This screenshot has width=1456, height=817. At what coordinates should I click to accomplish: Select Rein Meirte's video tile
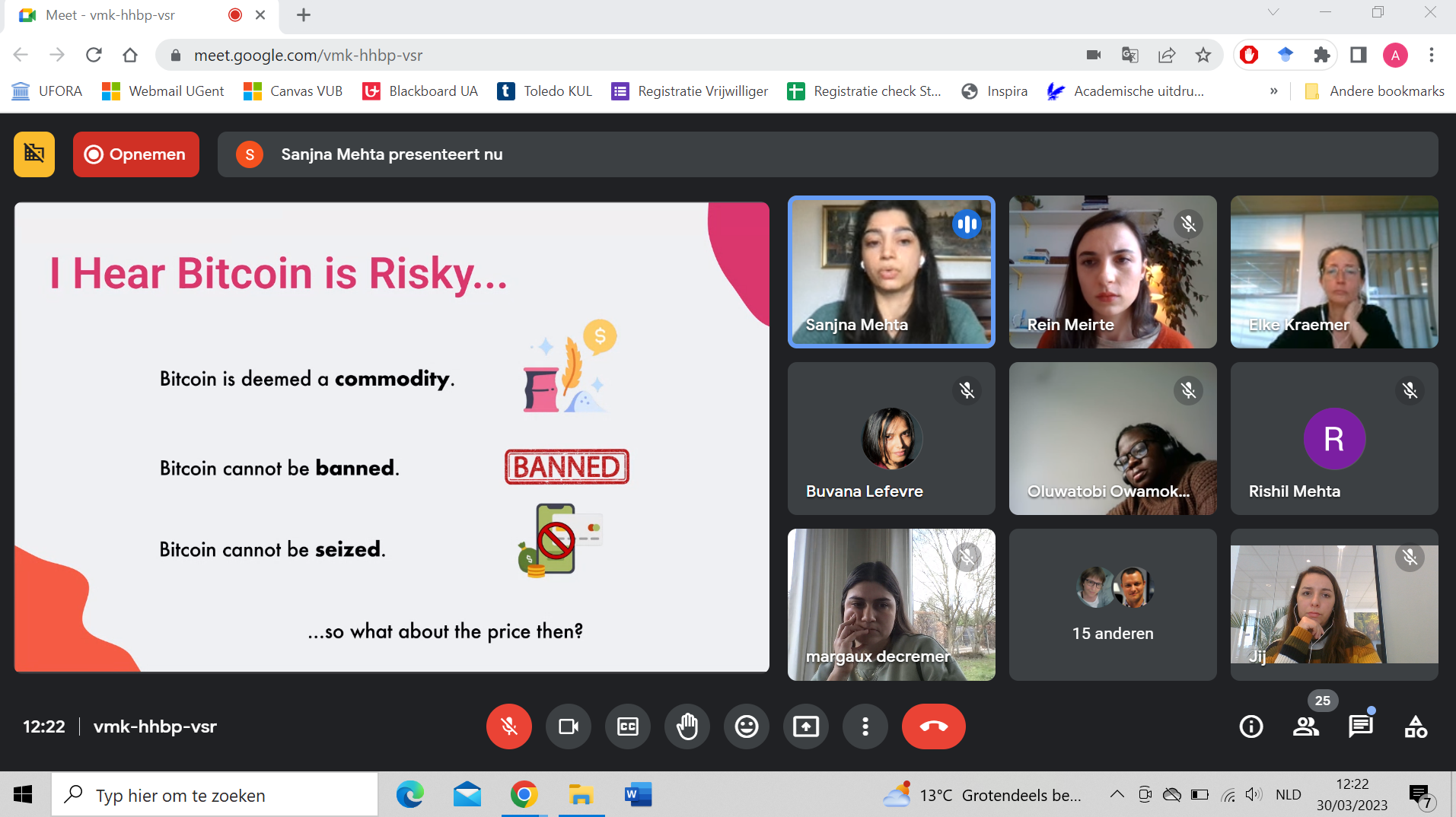tap(1113, 272)
